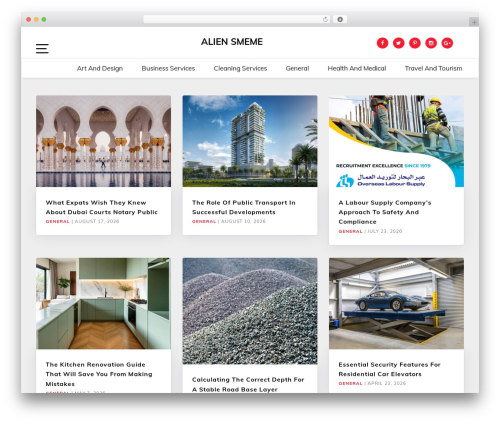Image resolution: width=500 pixels, height=423 pixels.
Task: Open the Twitter social icon
Action: (x=399, y=43)
